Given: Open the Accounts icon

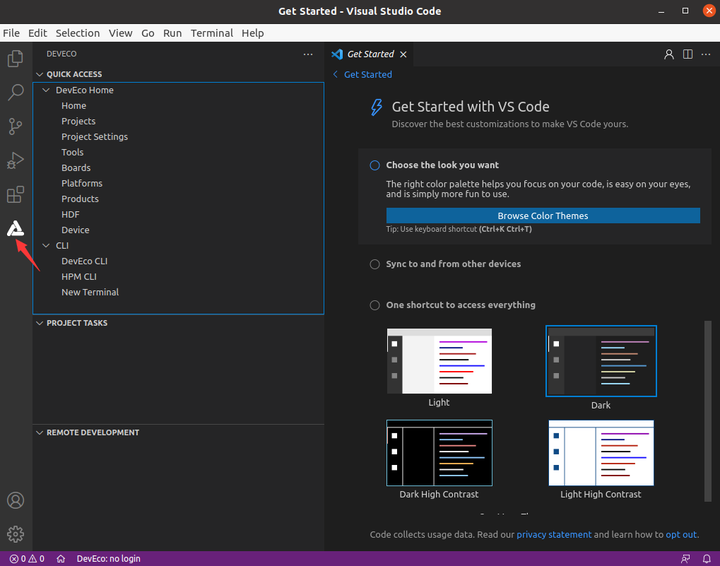Looking at the screenshot, I should click(15, 500).
